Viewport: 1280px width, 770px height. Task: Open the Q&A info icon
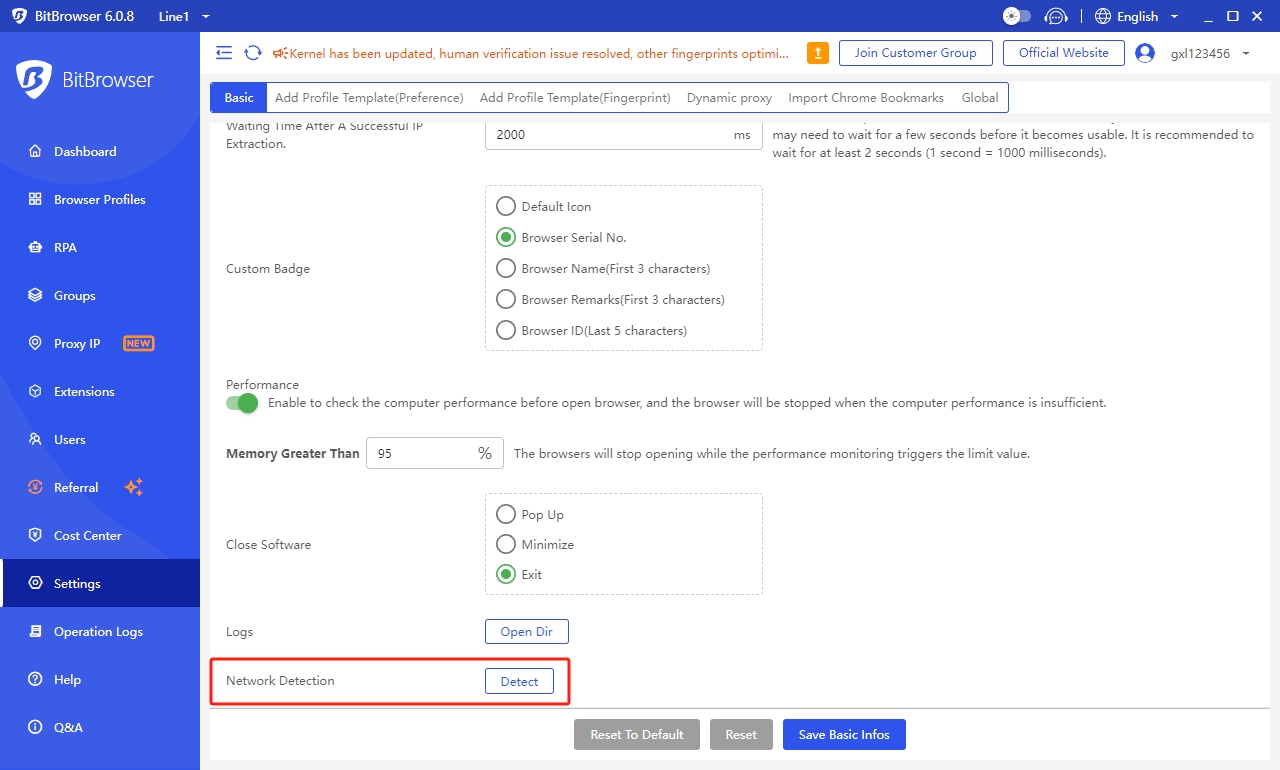click(35, 728)
